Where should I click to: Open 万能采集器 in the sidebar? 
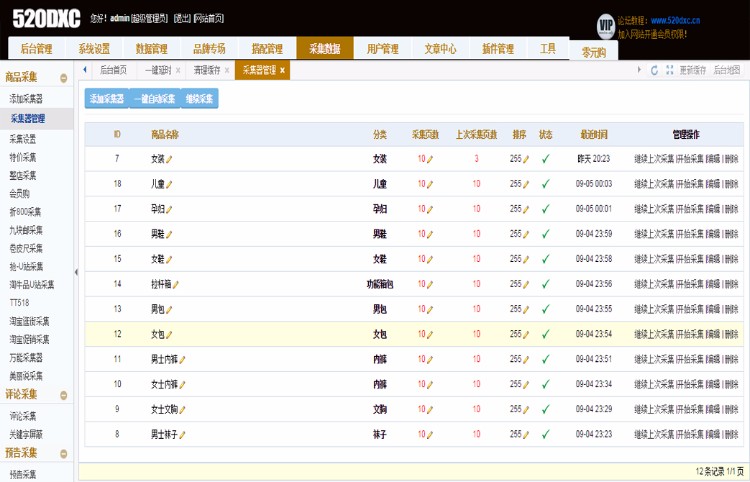[26, 358]
